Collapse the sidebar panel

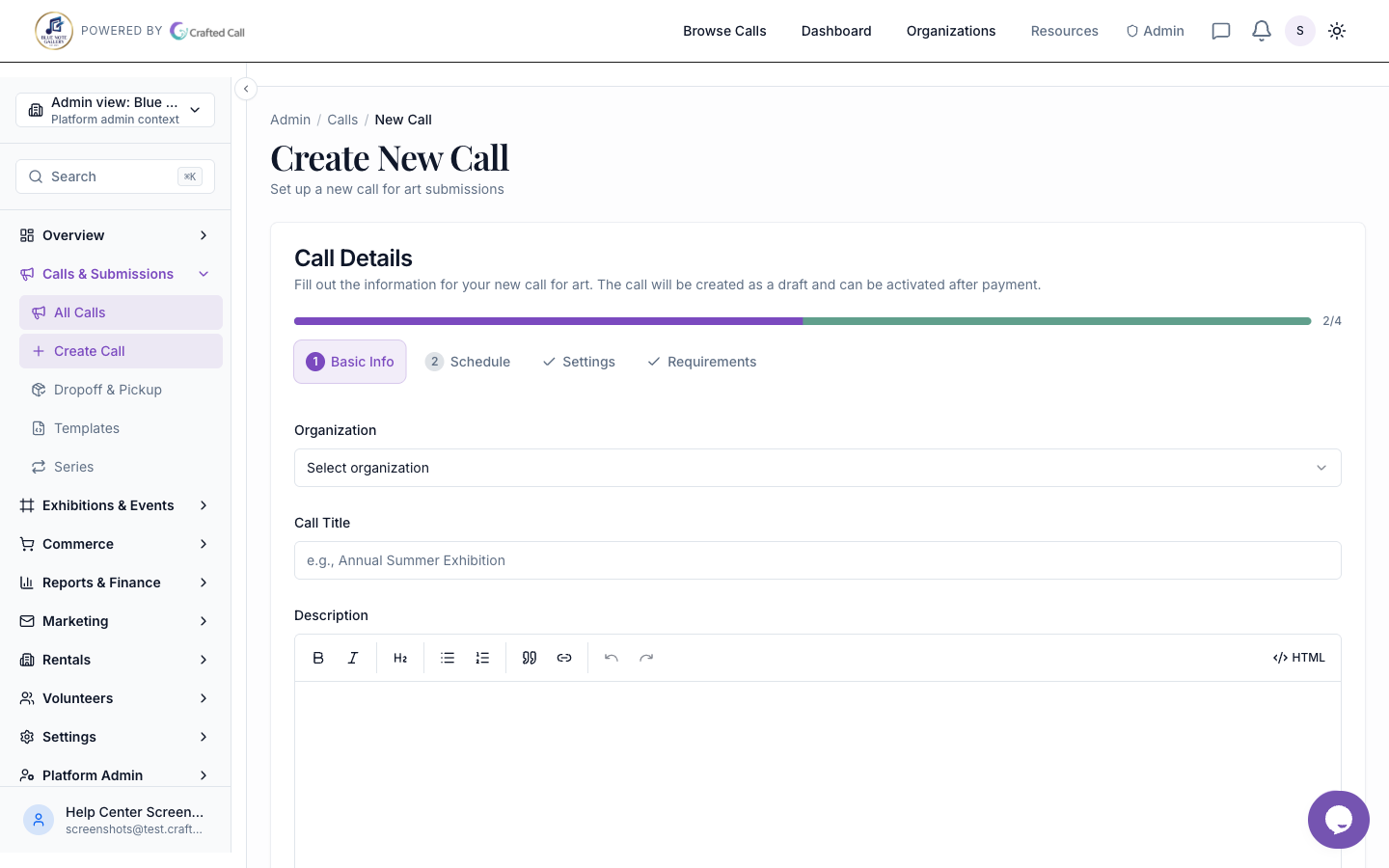tap(246, 89)
